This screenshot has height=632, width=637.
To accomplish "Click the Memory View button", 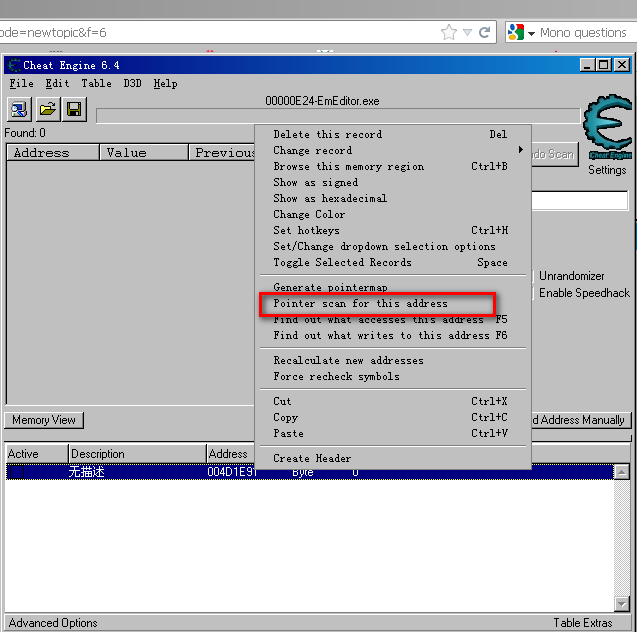I will [44, 420].
